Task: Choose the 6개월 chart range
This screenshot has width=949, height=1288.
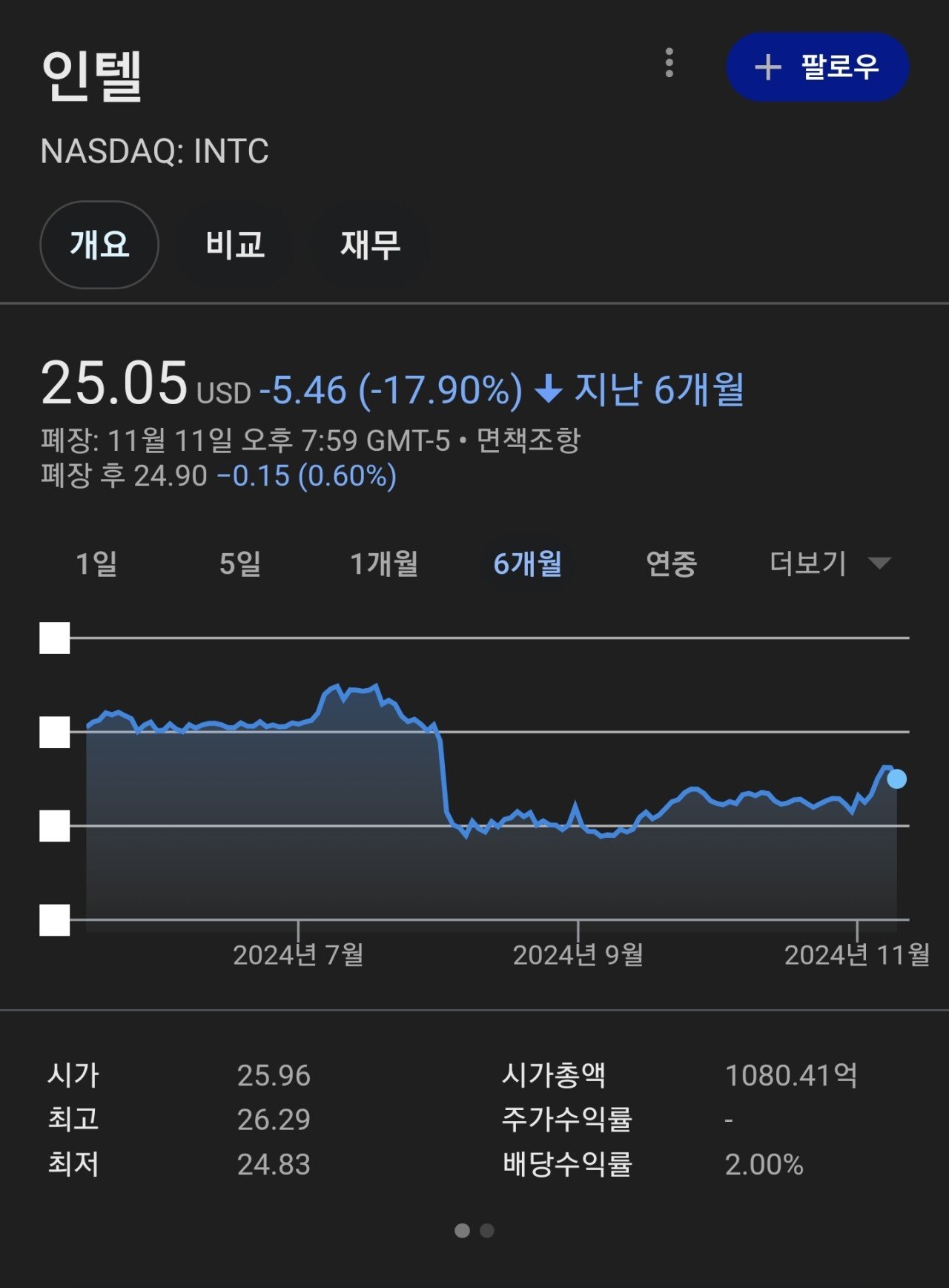Action: (x=528, y=564)
